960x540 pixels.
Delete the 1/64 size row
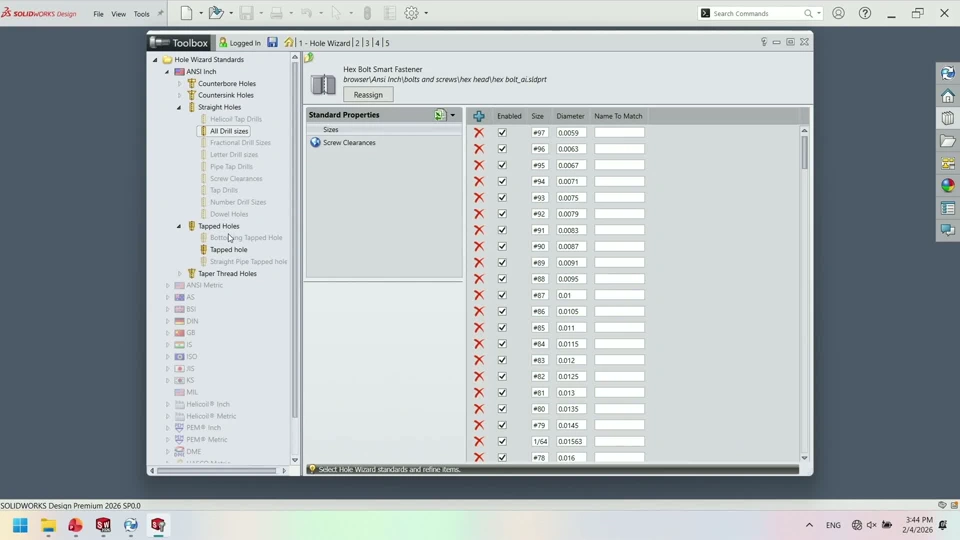tap(479, 441)
